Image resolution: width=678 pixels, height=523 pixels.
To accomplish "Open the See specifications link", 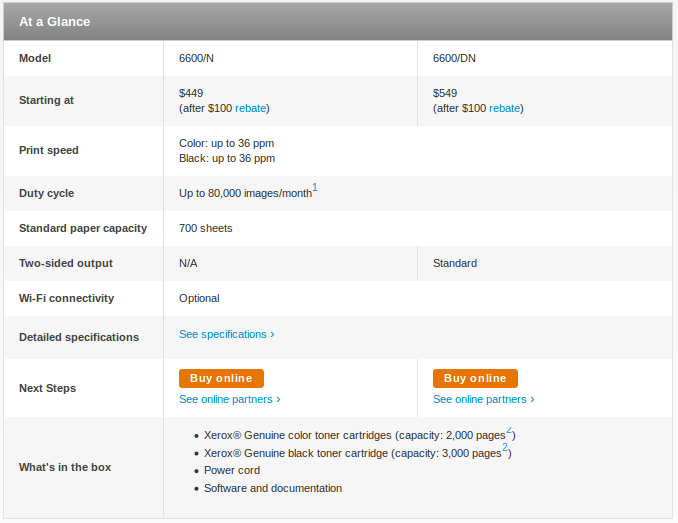I will tap(227, 335).
